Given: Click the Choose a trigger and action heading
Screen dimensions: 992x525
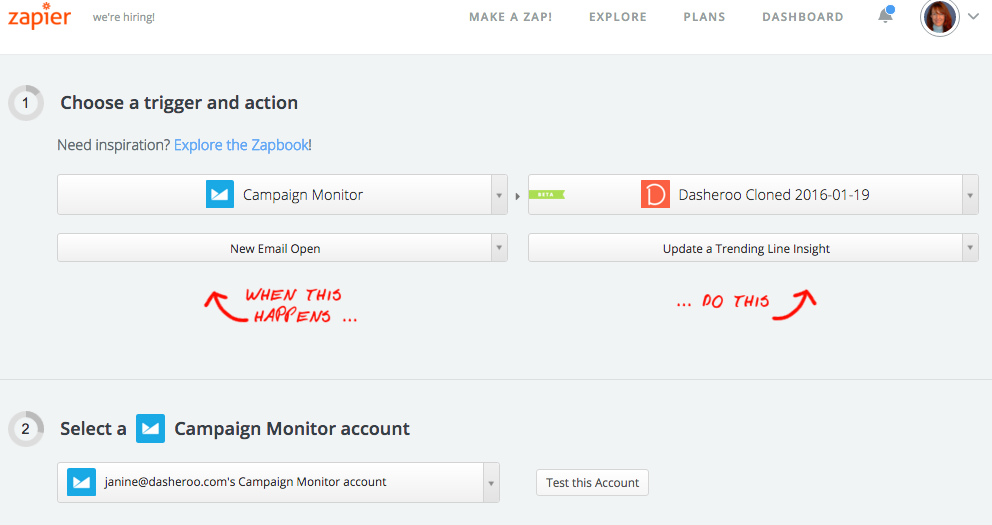Looking at the screenshot, I should point(179,102).
